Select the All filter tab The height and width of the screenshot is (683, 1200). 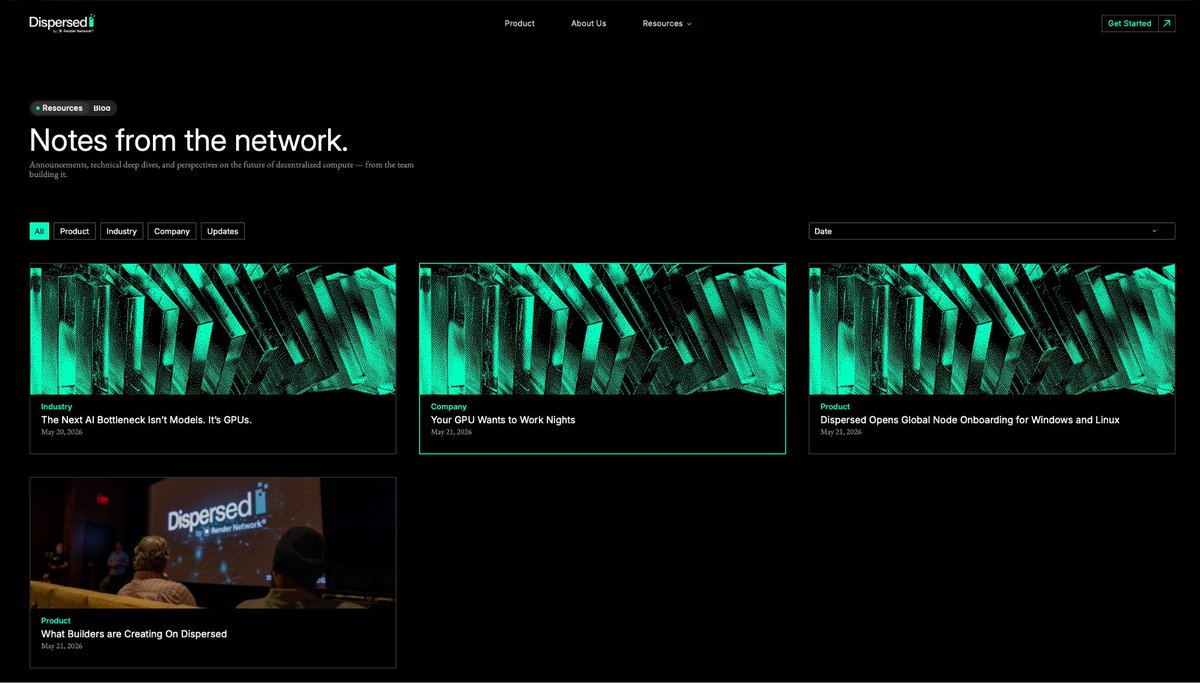tap(39, 231)
